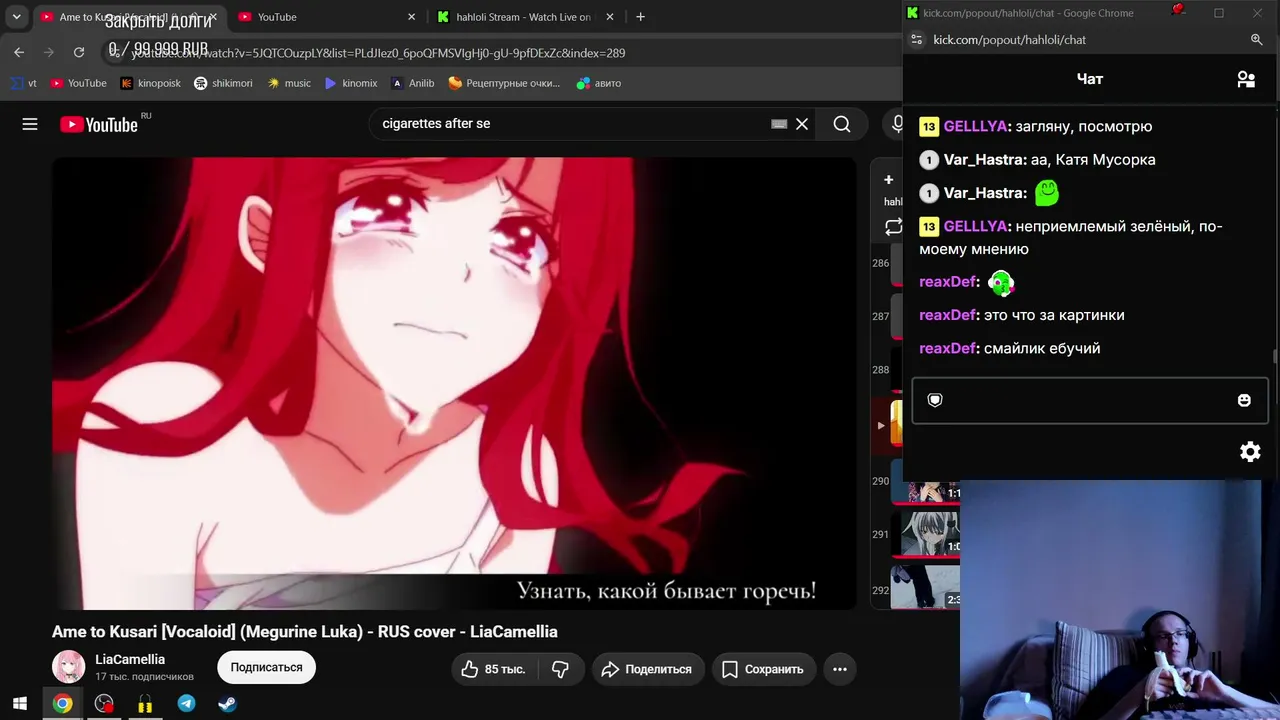Open the emoji picker in chat
1280x720 pixels.
(1244, 400)
